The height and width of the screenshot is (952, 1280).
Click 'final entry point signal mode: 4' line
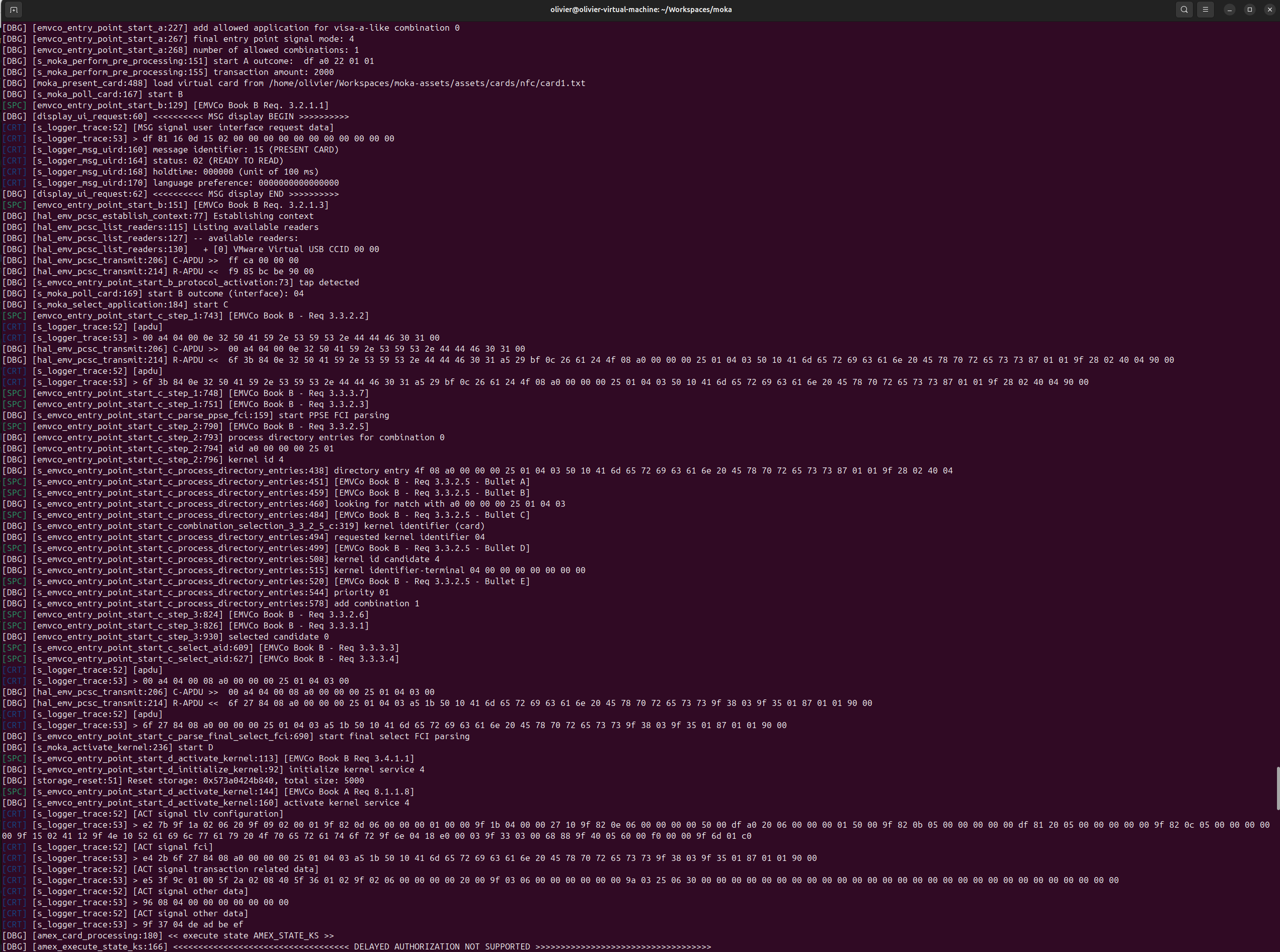(x=179, y=39)
